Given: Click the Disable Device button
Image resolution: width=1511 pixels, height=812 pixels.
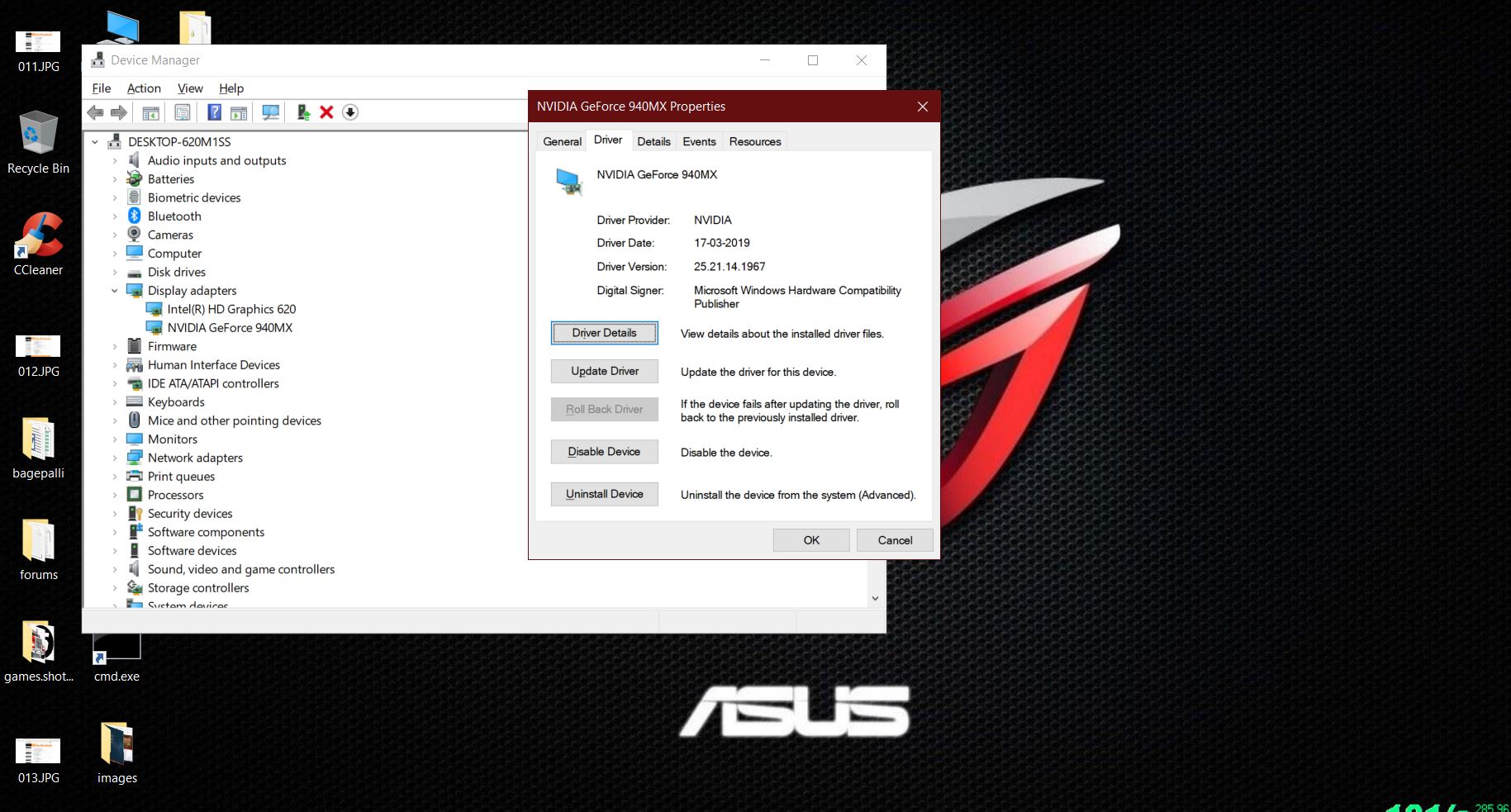Looking at the screenshot, I should click(605, 452).
